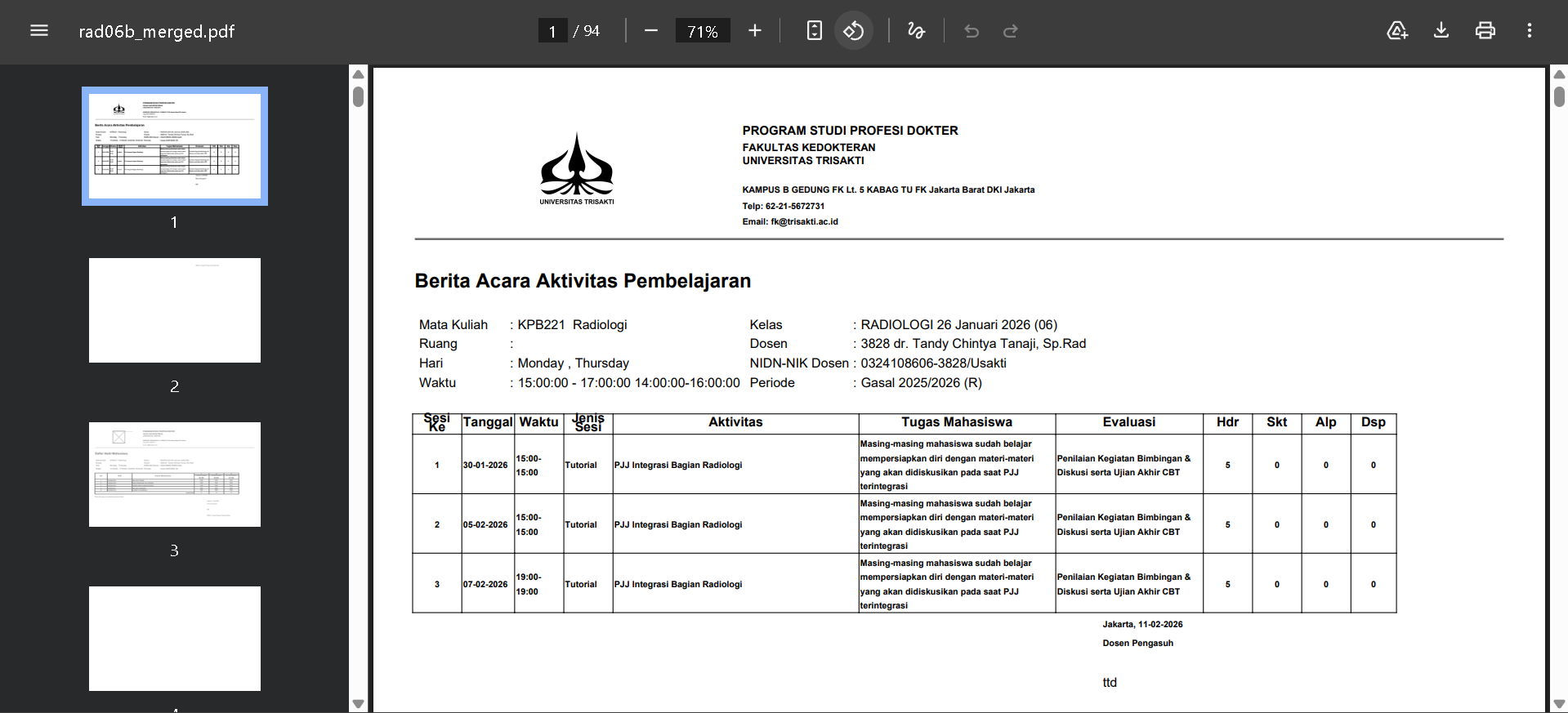
Task: Click the undo arrow icon
Action: 972,31
